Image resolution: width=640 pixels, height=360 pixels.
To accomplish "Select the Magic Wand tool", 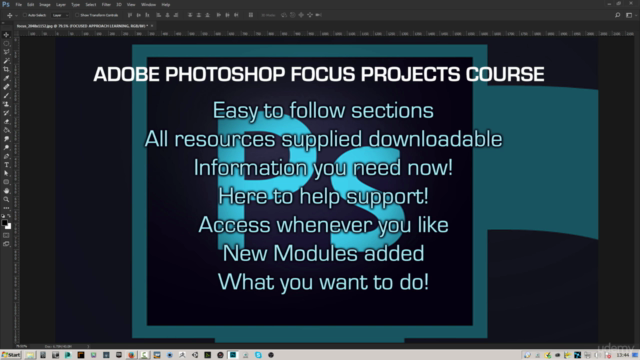I will [x=6, y=61].
